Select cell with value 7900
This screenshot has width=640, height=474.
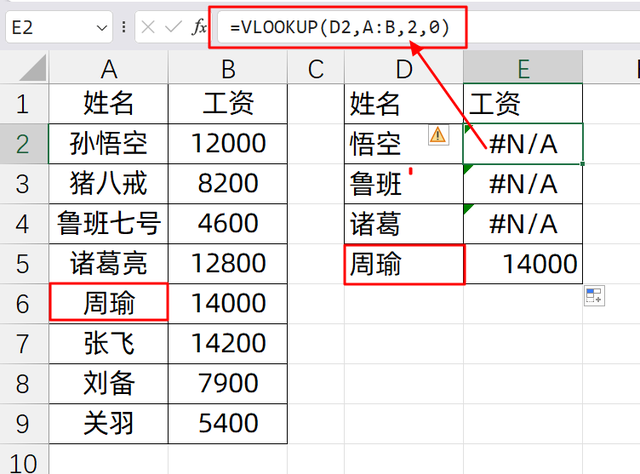(x=228, y=384)
